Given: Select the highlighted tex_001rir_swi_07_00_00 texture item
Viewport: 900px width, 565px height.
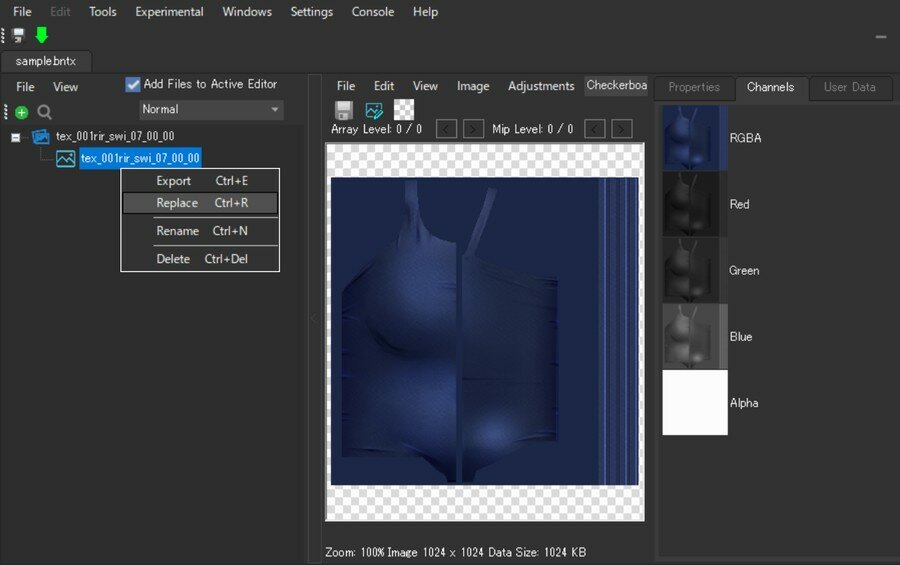Looking at the screenshot, I should coord(140,158).
